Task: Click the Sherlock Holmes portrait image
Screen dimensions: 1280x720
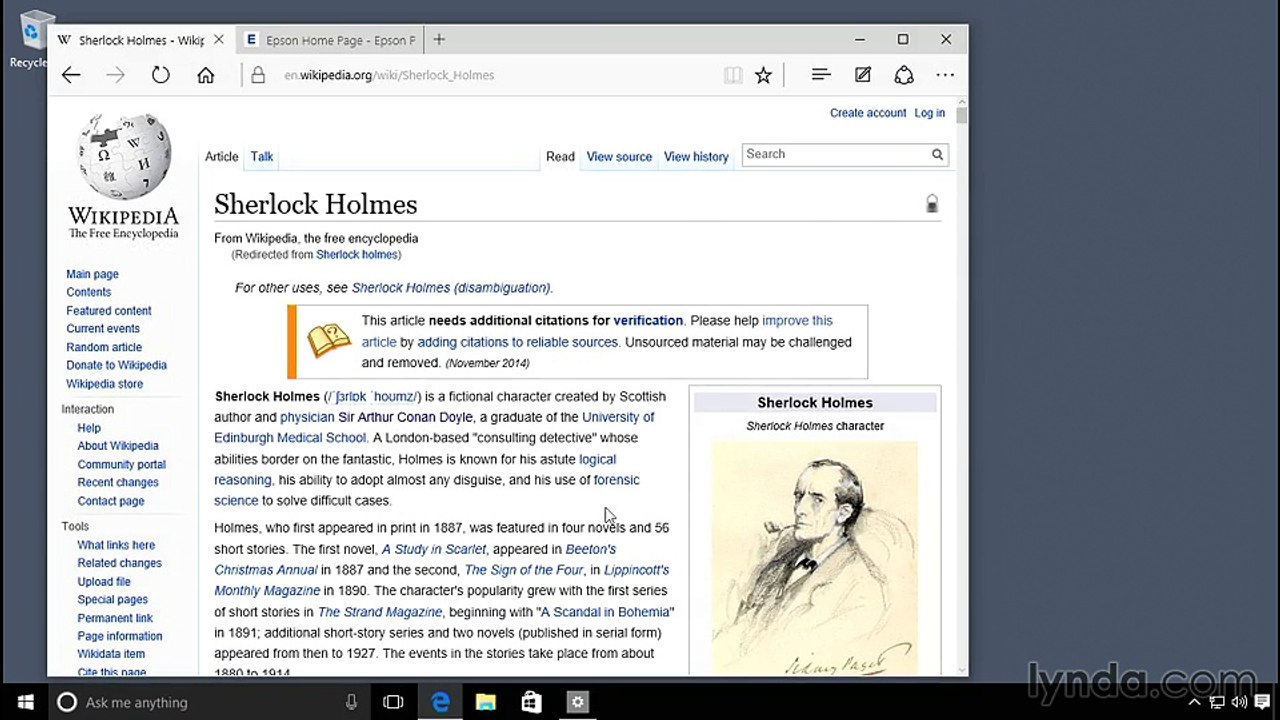Action: tap(815, 558)
